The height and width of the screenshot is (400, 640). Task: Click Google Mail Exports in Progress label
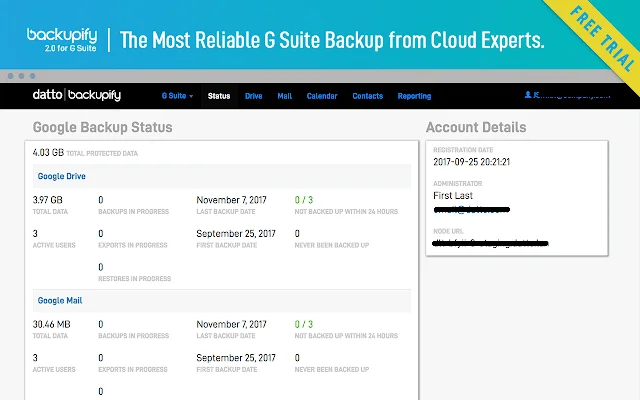133,369
